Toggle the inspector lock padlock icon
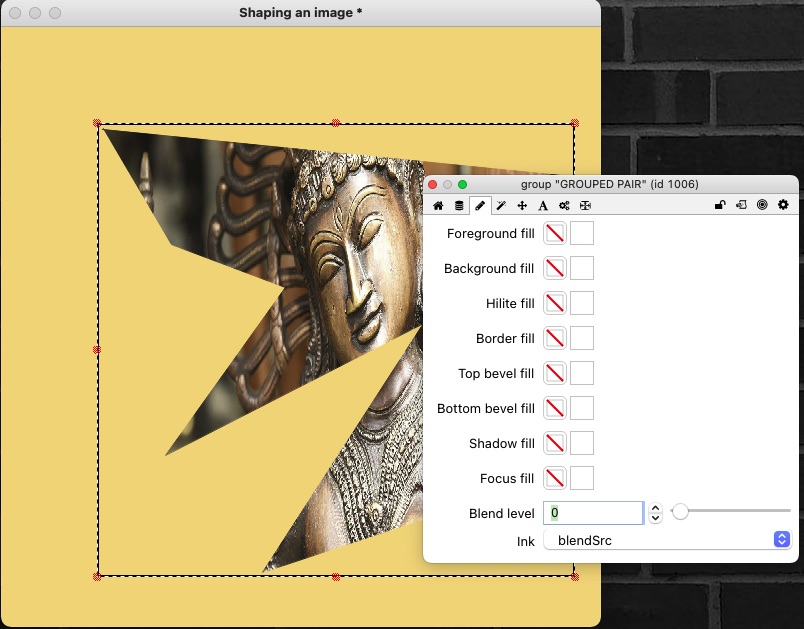 (719, 205)
